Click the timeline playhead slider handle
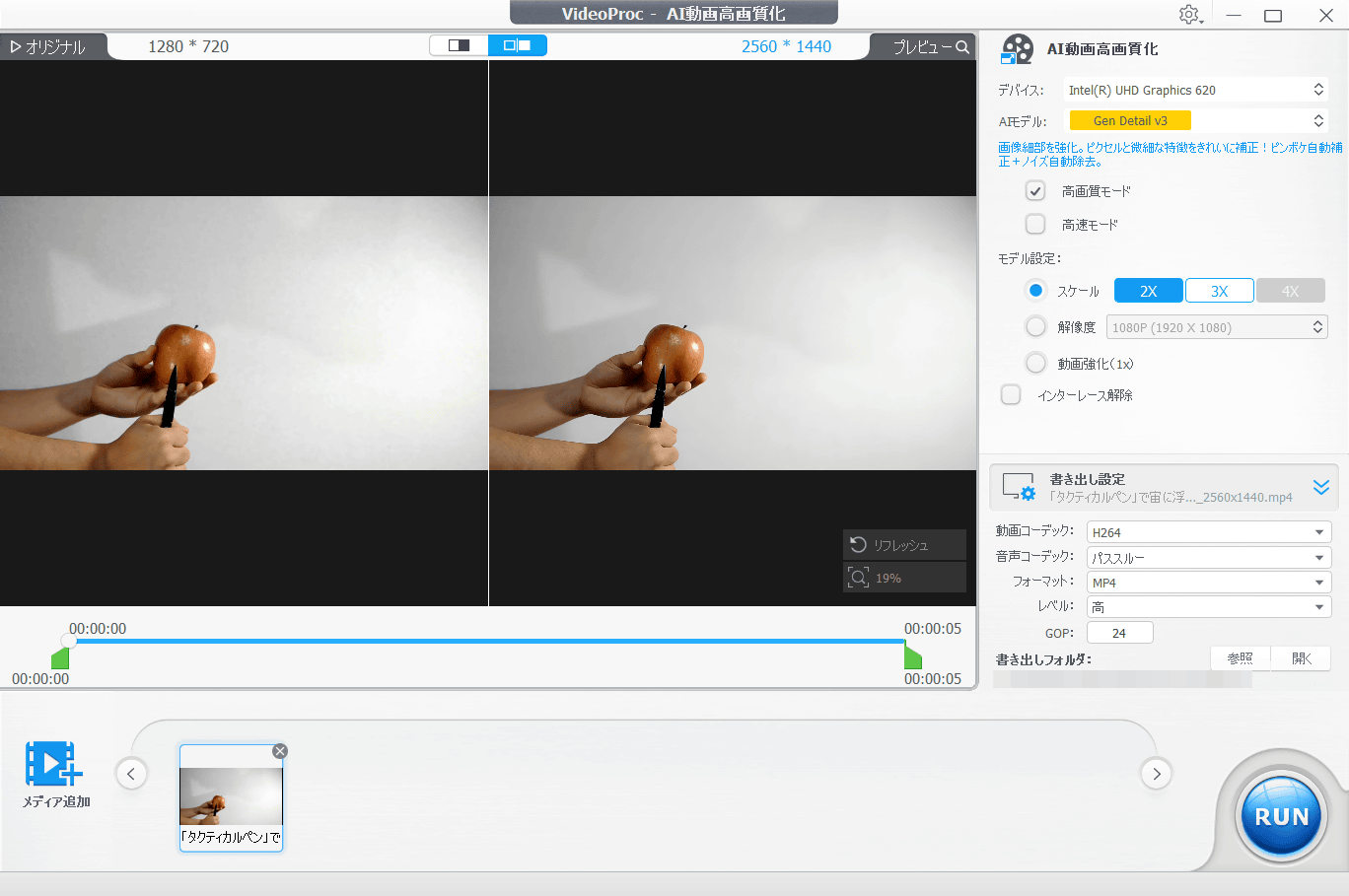The image size is (1349, 896). pyautogui.click(x=68, y=641)
